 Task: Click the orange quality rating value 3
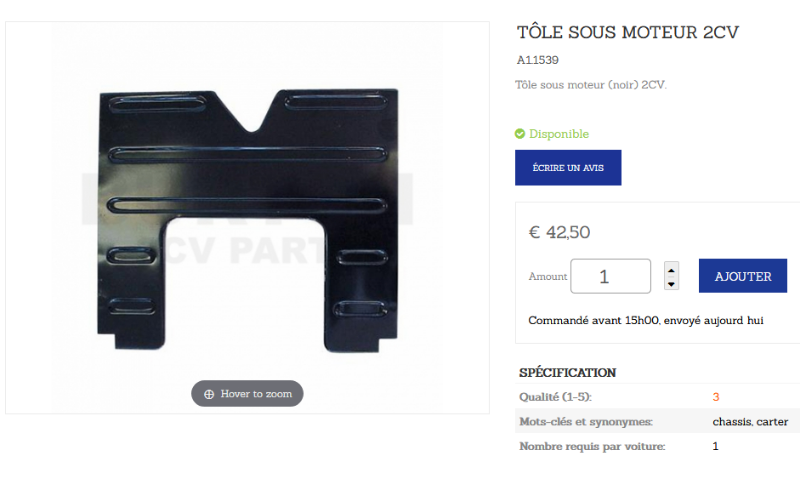point(716,397)
